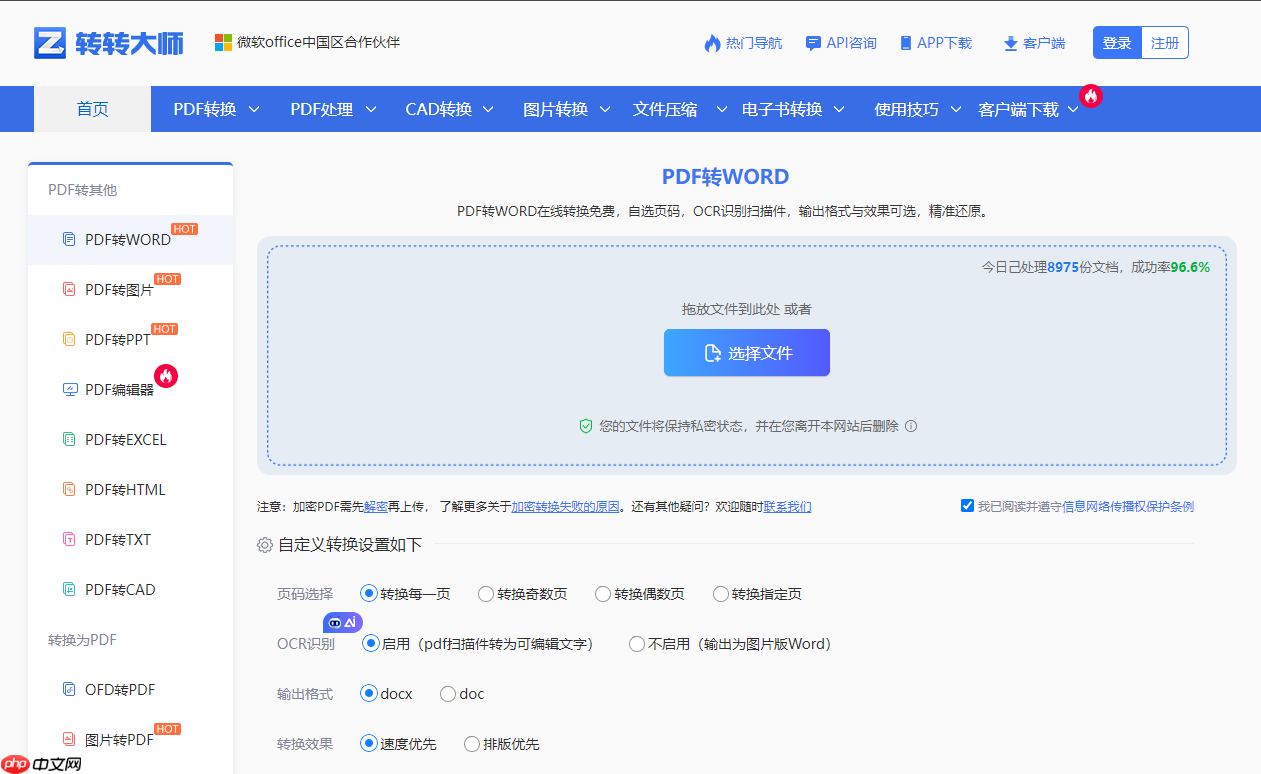Click the Microsoft Office partner logo

pyautogui.click(x=223, y=42)
